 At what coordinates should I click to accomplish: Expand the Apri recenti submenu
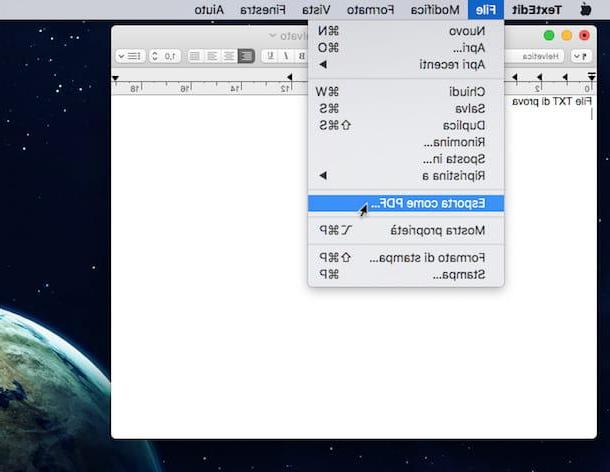[406, 65]
